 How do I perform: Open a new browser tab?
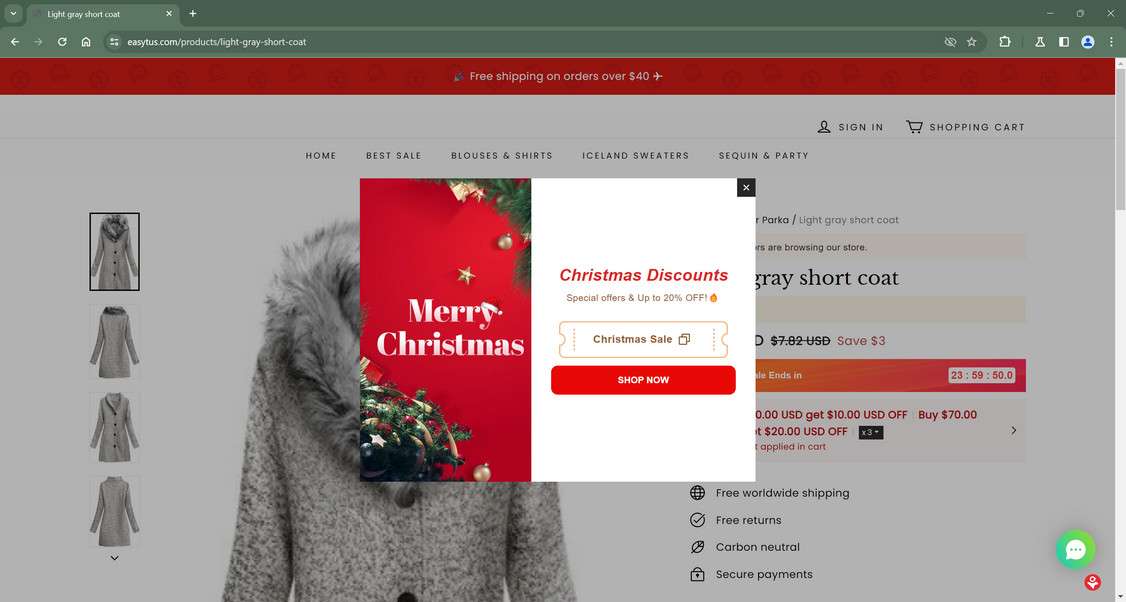tap(192, 14)
